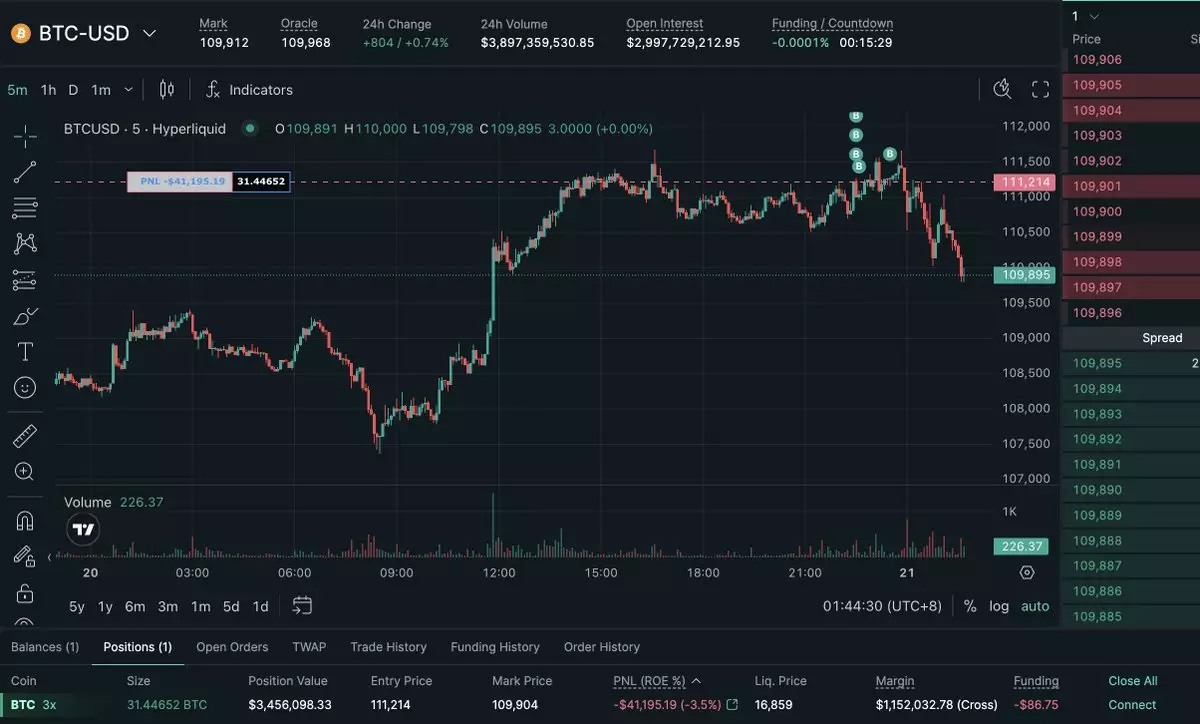Toggle auto scale on price axis
The width and height of the screenshot is (1200, 724).
[1035, 606]
